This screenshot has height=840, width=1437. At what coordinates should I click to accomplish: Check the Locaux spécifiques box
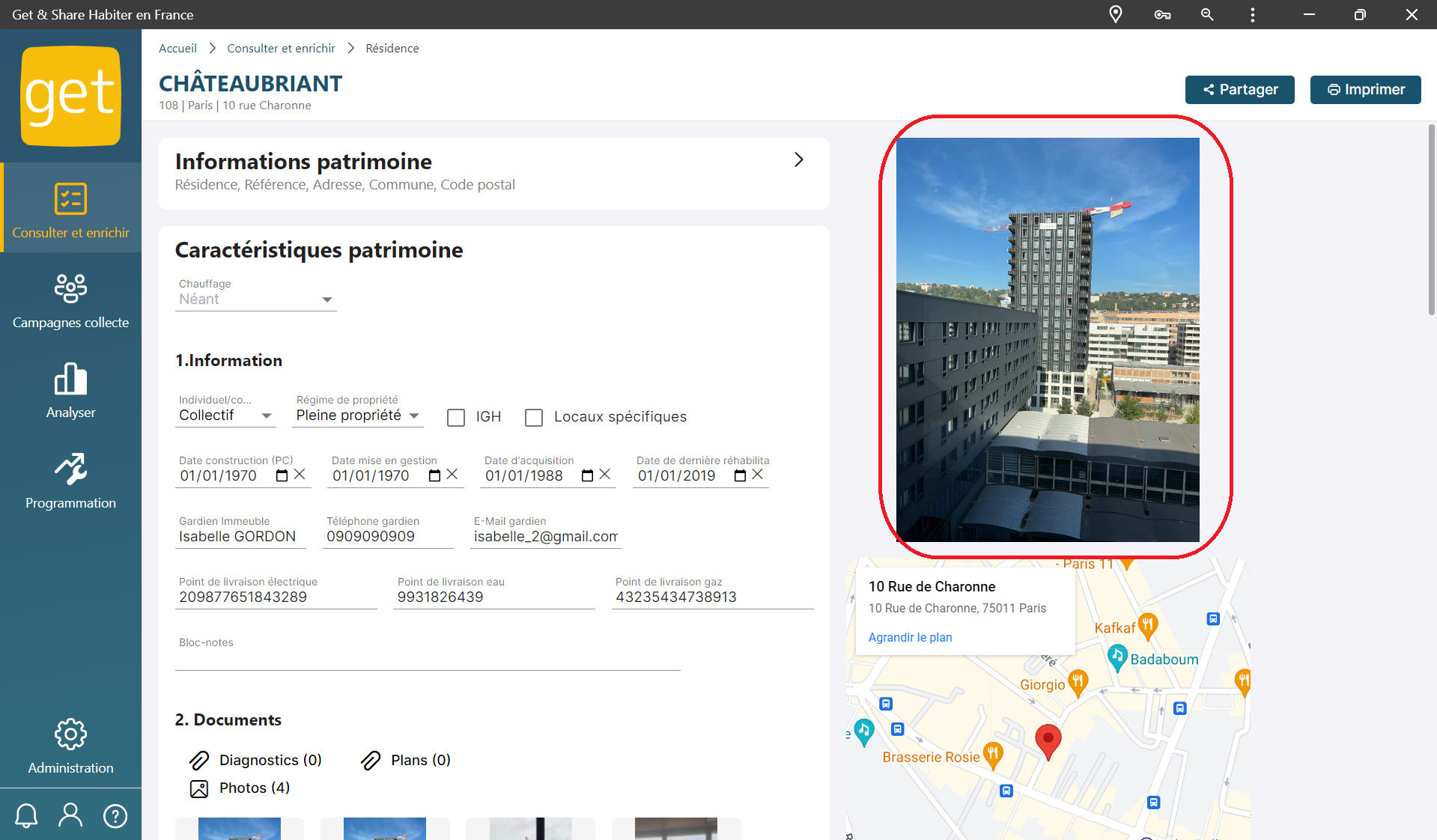point(534,417)
